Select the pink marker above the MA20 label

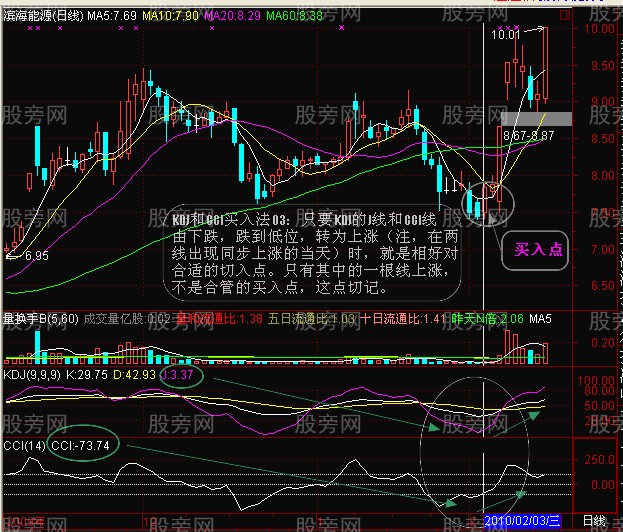click(x=212, y=28)
